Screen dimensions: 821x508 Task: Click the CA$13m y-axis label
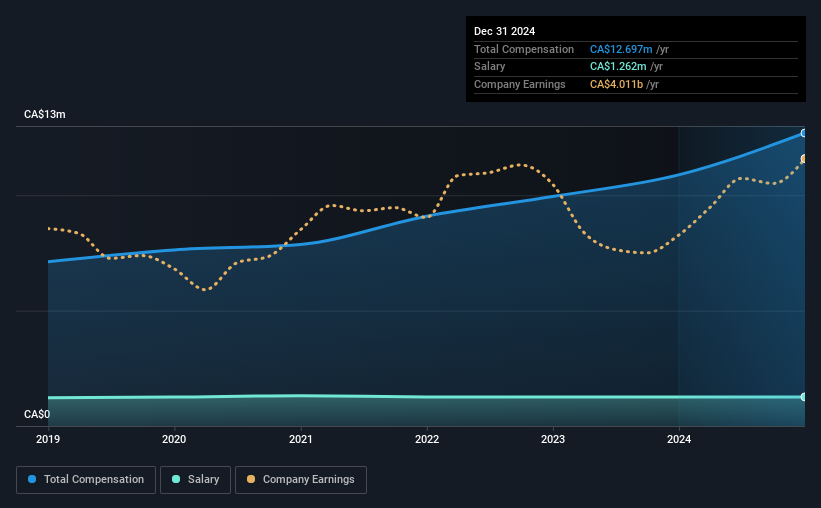coord(45,114)
